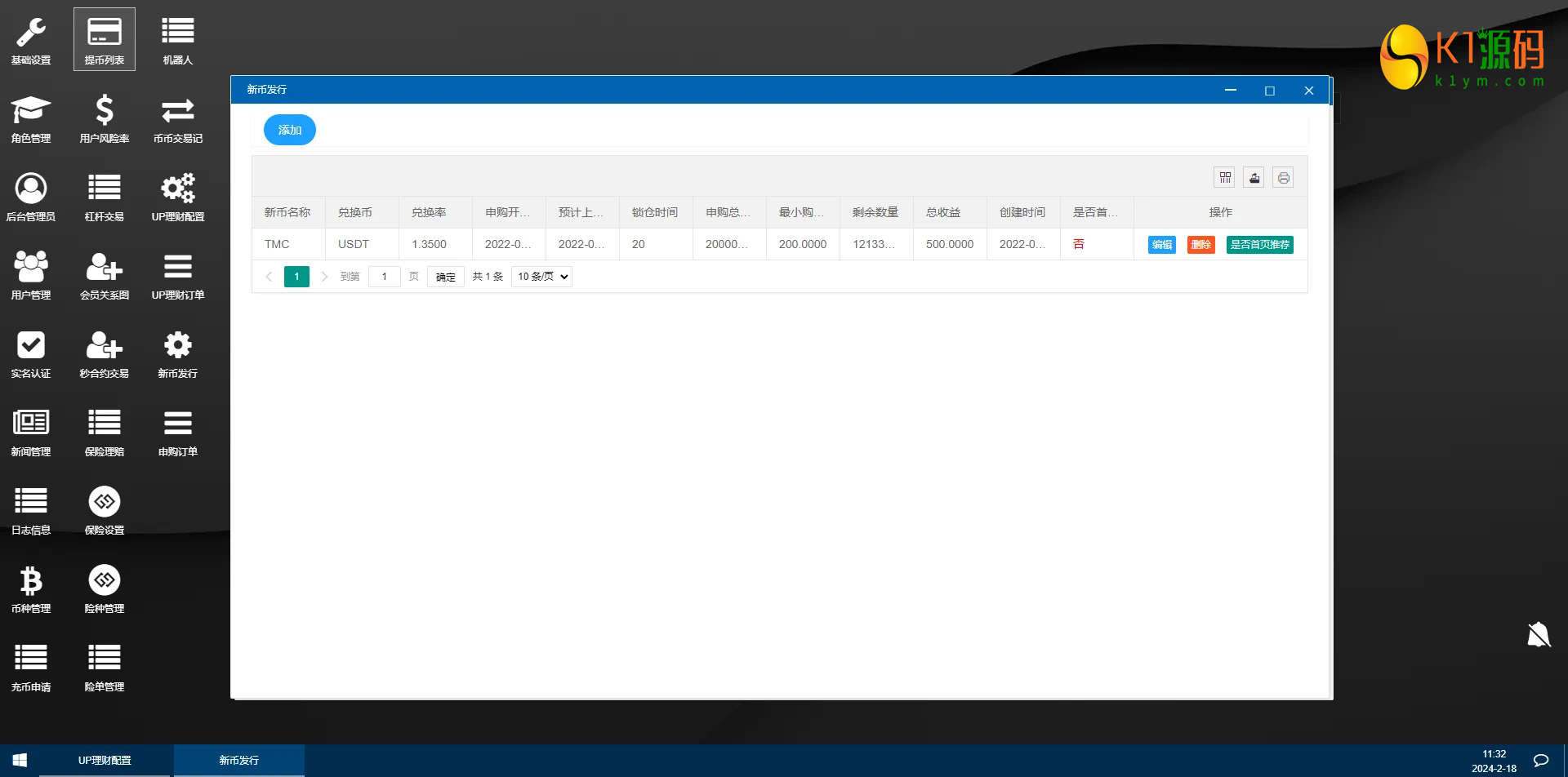This screenshot has height=777, width=1568.
Task: Click the blue 添加 button
Action: (x=290, y=130)
